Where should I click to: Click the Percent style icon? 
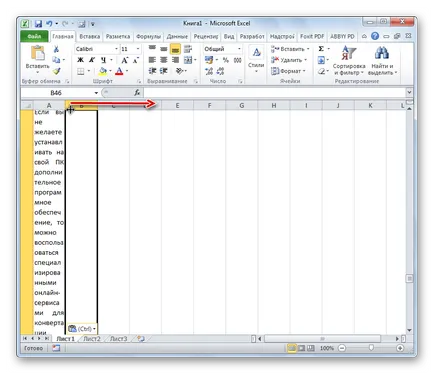[226, 60]
